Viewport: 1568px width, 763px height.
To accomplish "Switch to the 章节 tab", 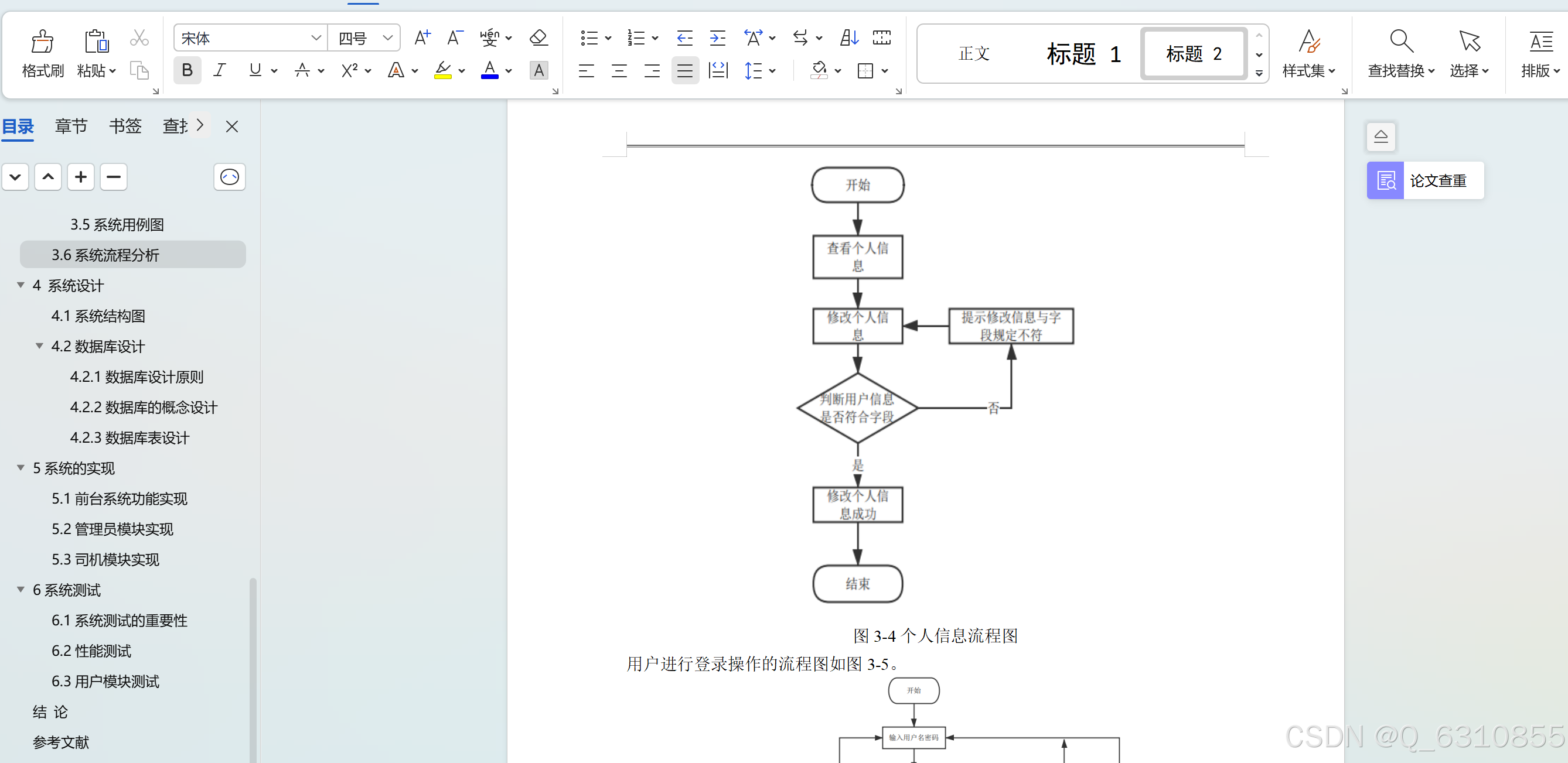I will point(71,126).
